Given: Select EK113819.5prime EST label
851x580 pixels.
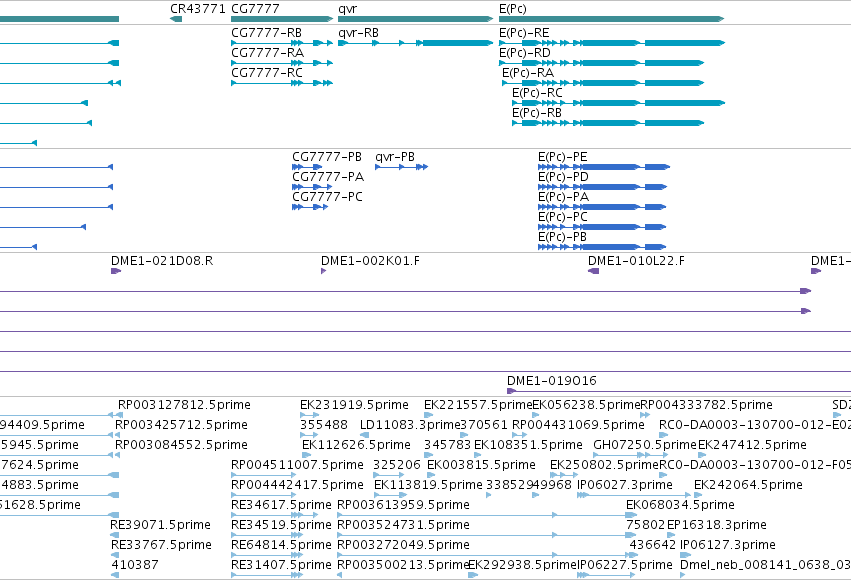Looking at the screenshot, I should coord(428,485).
